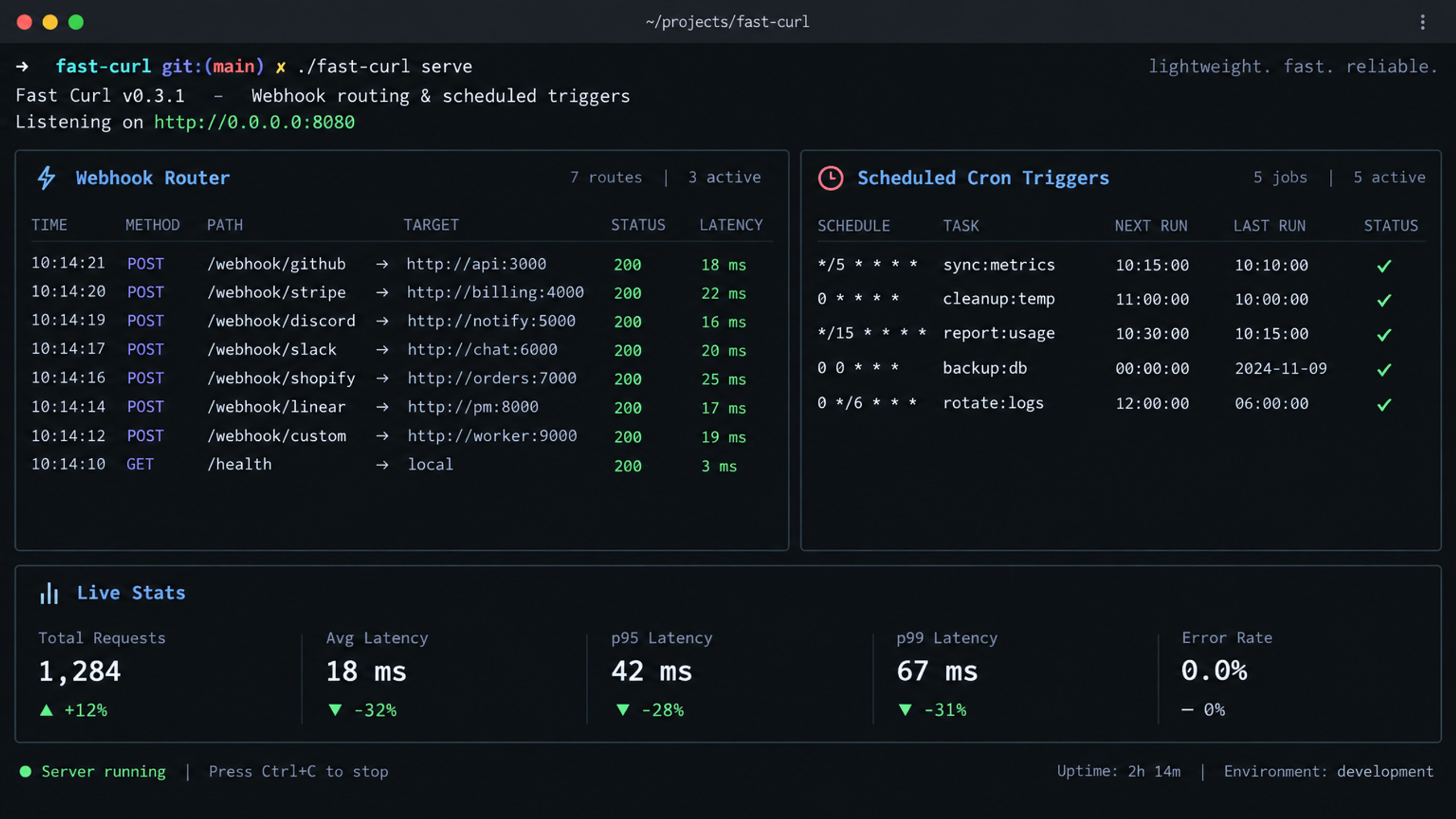This screenshot has height=819, width=1456.
Task: Click the 7 routes count label
Action: coord(606,177)
